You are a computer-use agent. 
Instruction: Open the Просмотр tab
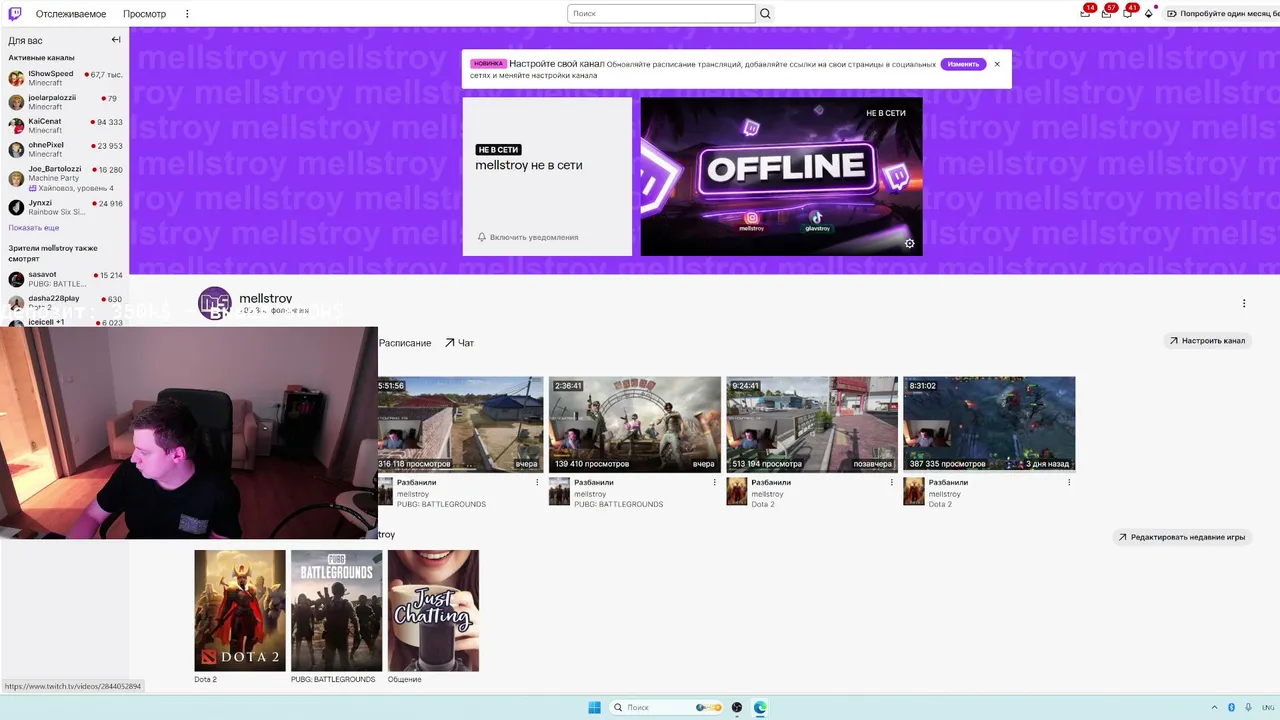click(x=145, y=14)
